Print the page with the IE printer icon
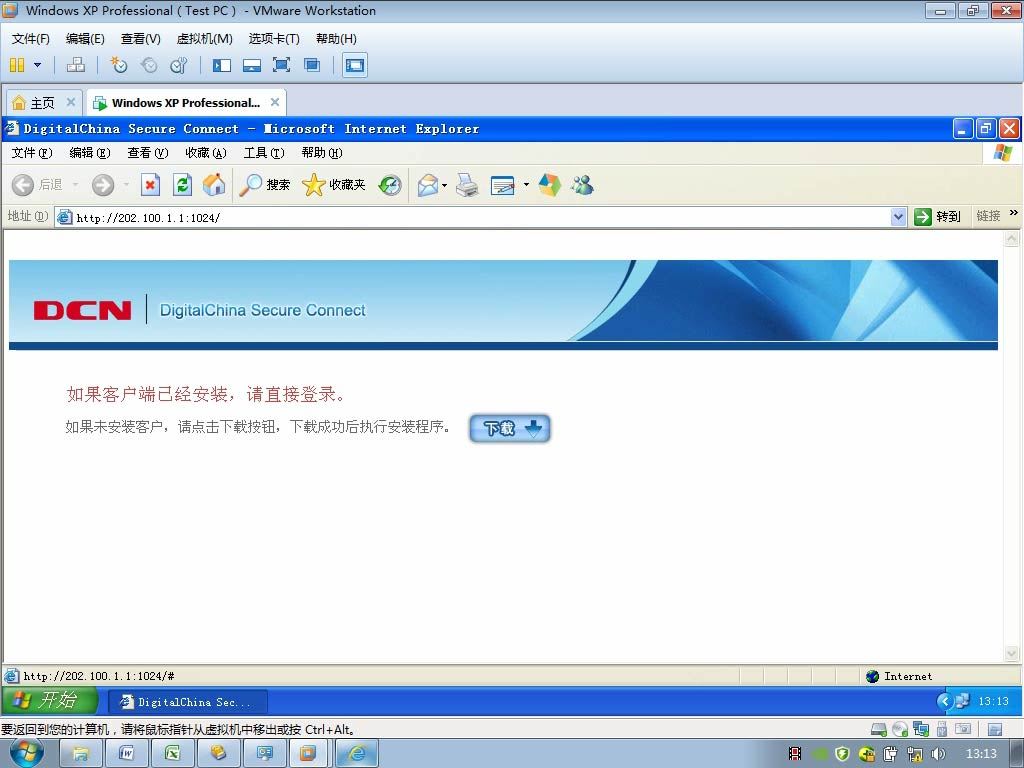This screenshot has width=1024, height=768. coord(466,185)
